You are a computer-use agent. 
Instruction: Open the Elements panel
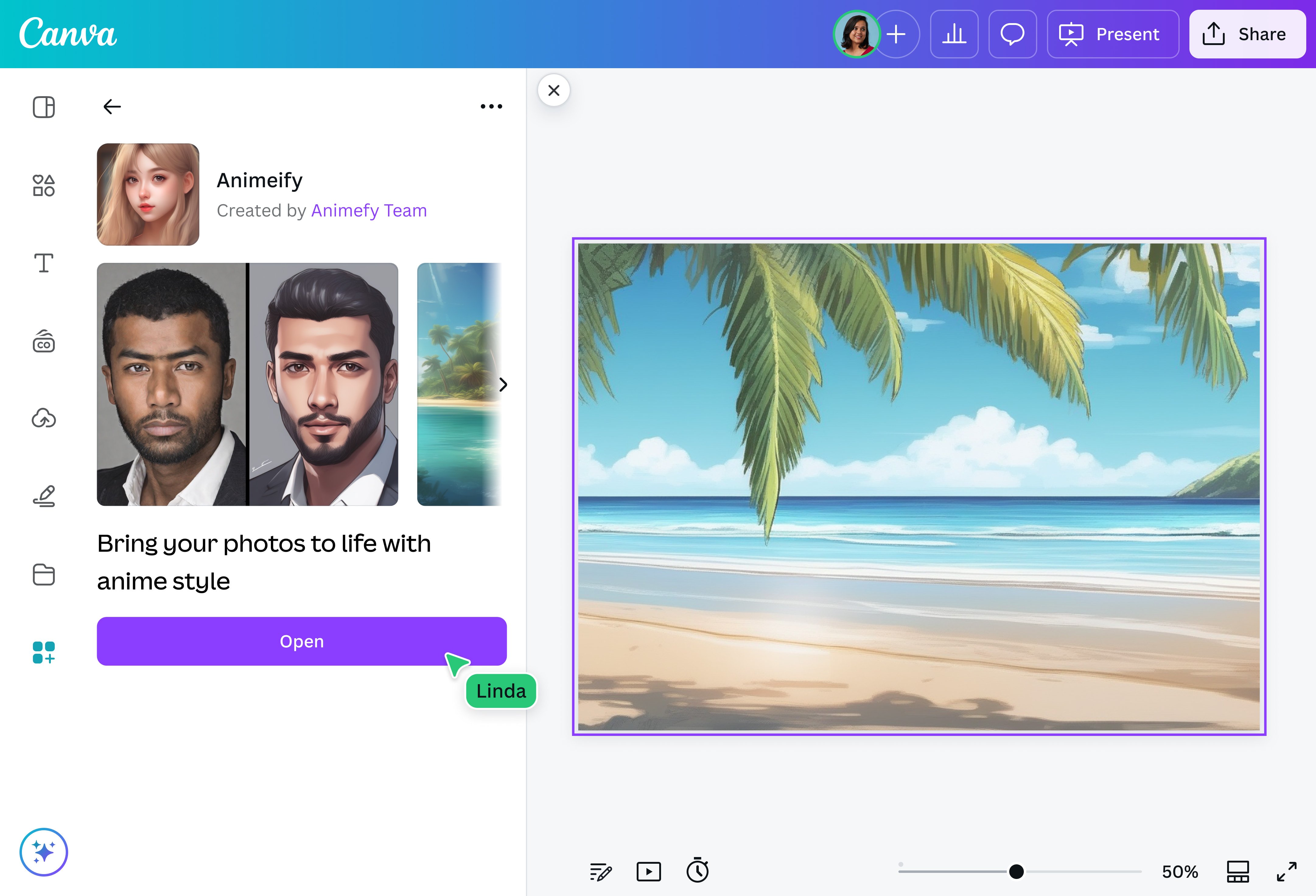pyautogui.click(x=44, y=185)
